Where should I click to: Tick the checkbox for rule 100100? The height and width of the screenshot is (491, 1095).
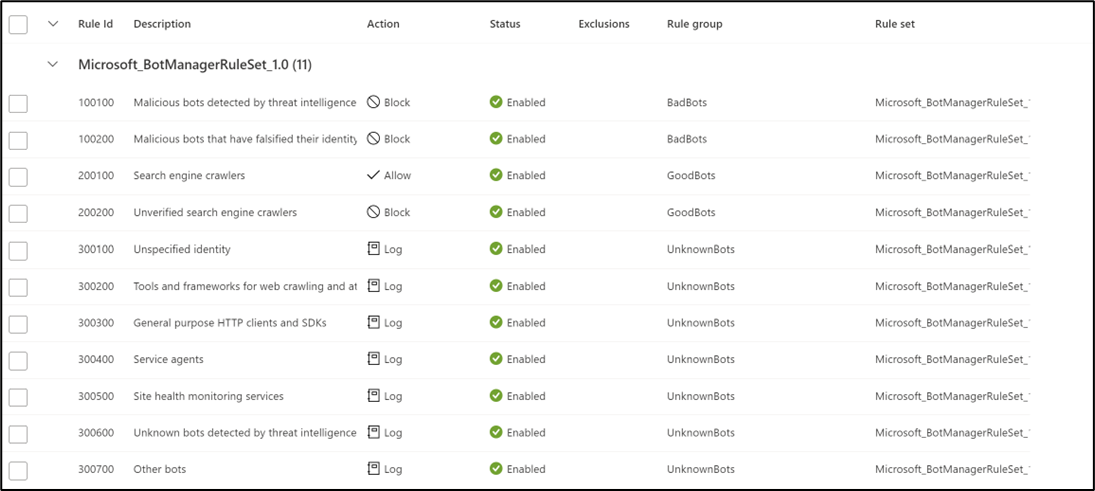pos(18,103)
